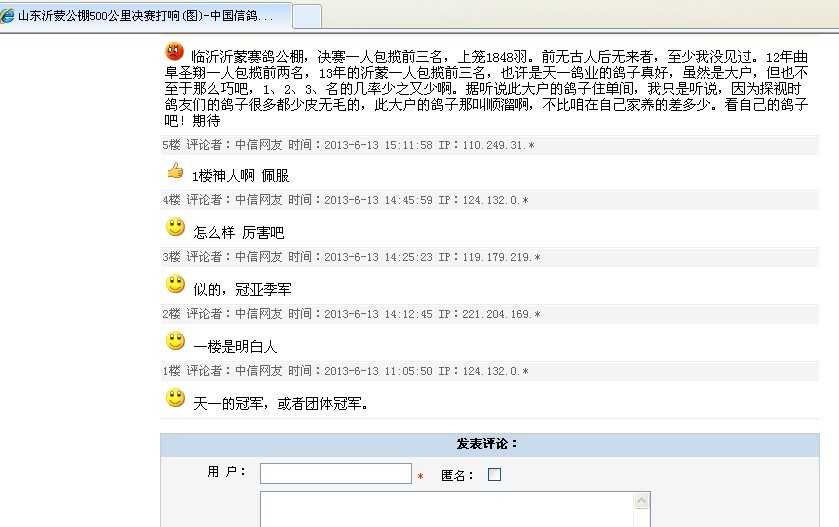
Task: Click the comment box scrollbar up arrow
Action: point(642,501)
